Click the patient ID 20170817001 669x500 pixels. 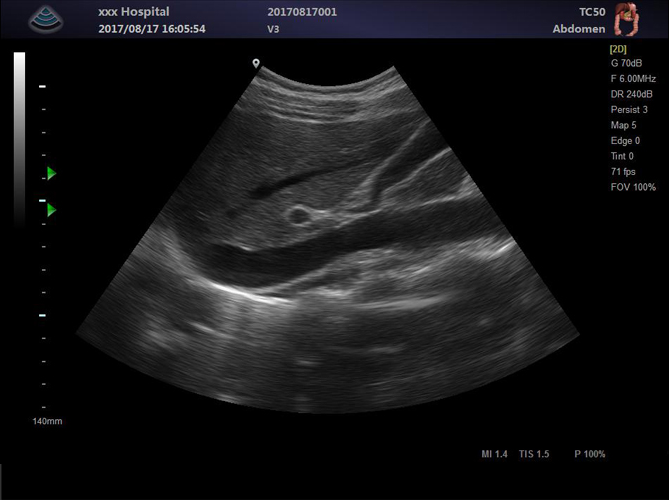[x=302, y=12]
